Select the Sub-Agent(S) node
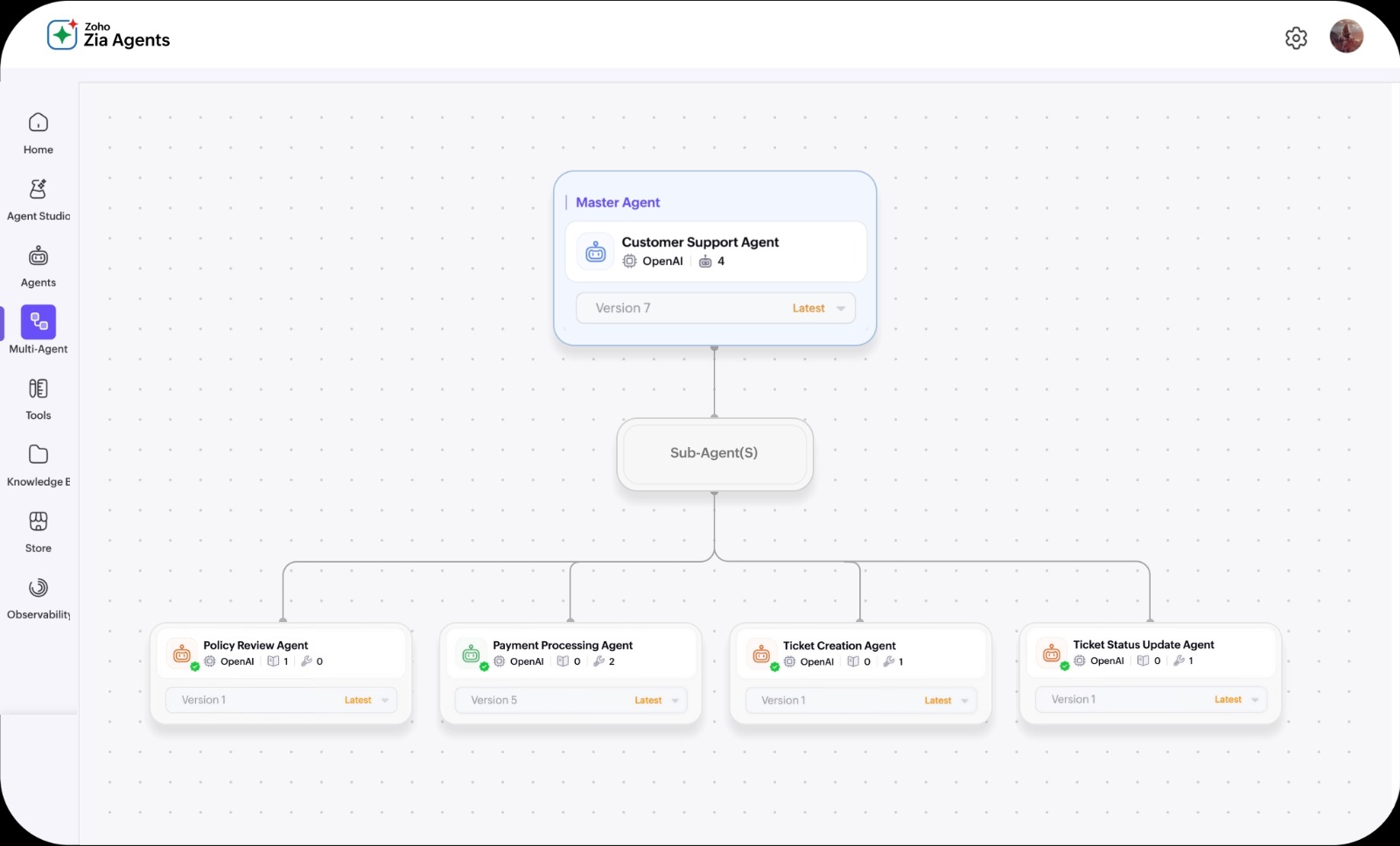Viewport: 1400px width, 846px height. click(x=715, y=453)
